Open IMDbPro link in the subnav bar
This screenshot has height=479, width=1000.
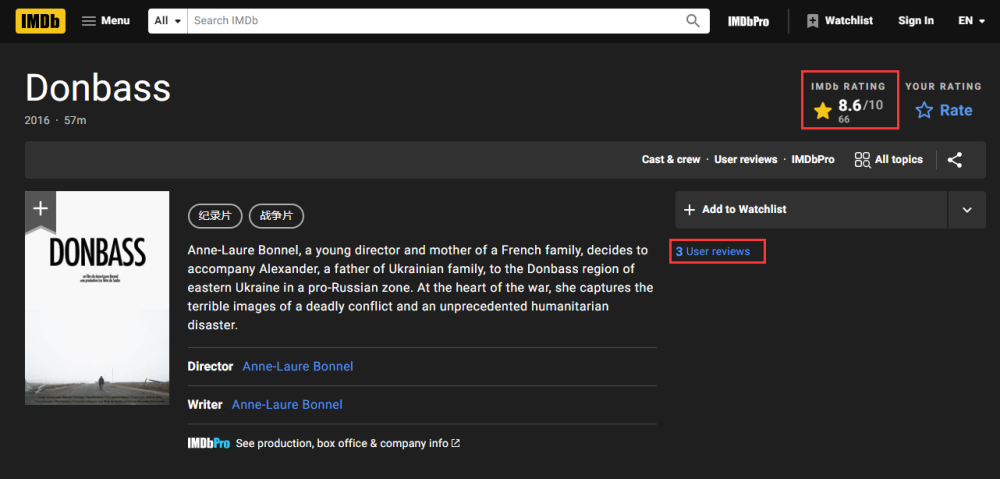(x=812, y=159)
